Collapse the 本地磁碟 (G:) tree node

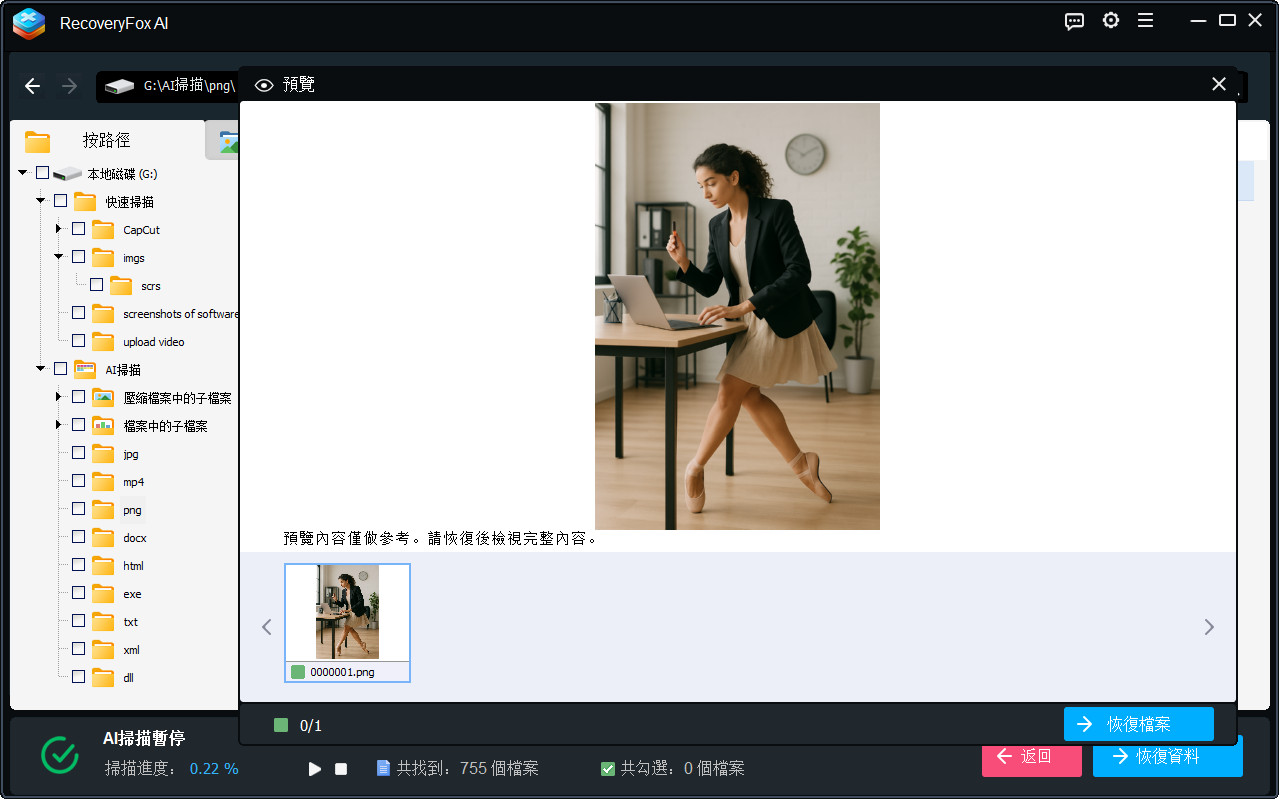[x=23, y=173]
